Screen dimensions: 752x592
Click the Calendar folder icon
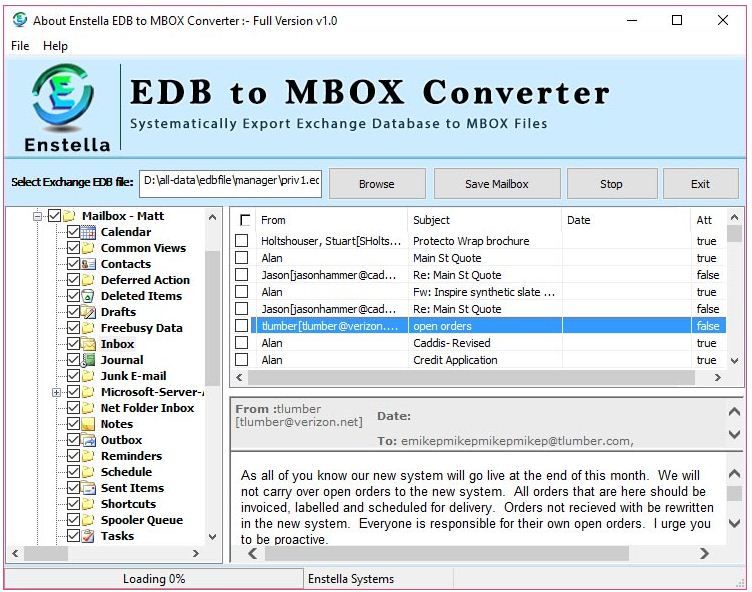88,232
